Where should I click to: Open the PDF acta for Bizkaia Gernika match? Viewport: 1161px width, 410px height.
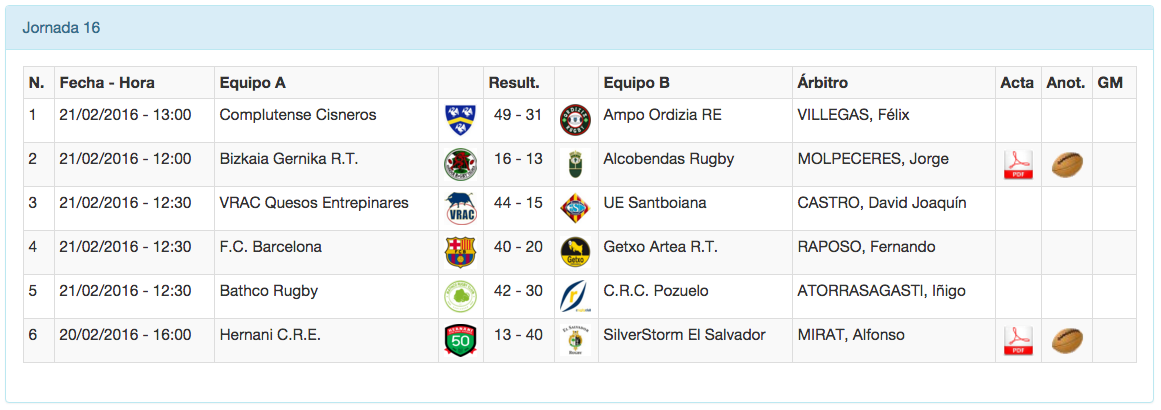(x=1018, y=165)
